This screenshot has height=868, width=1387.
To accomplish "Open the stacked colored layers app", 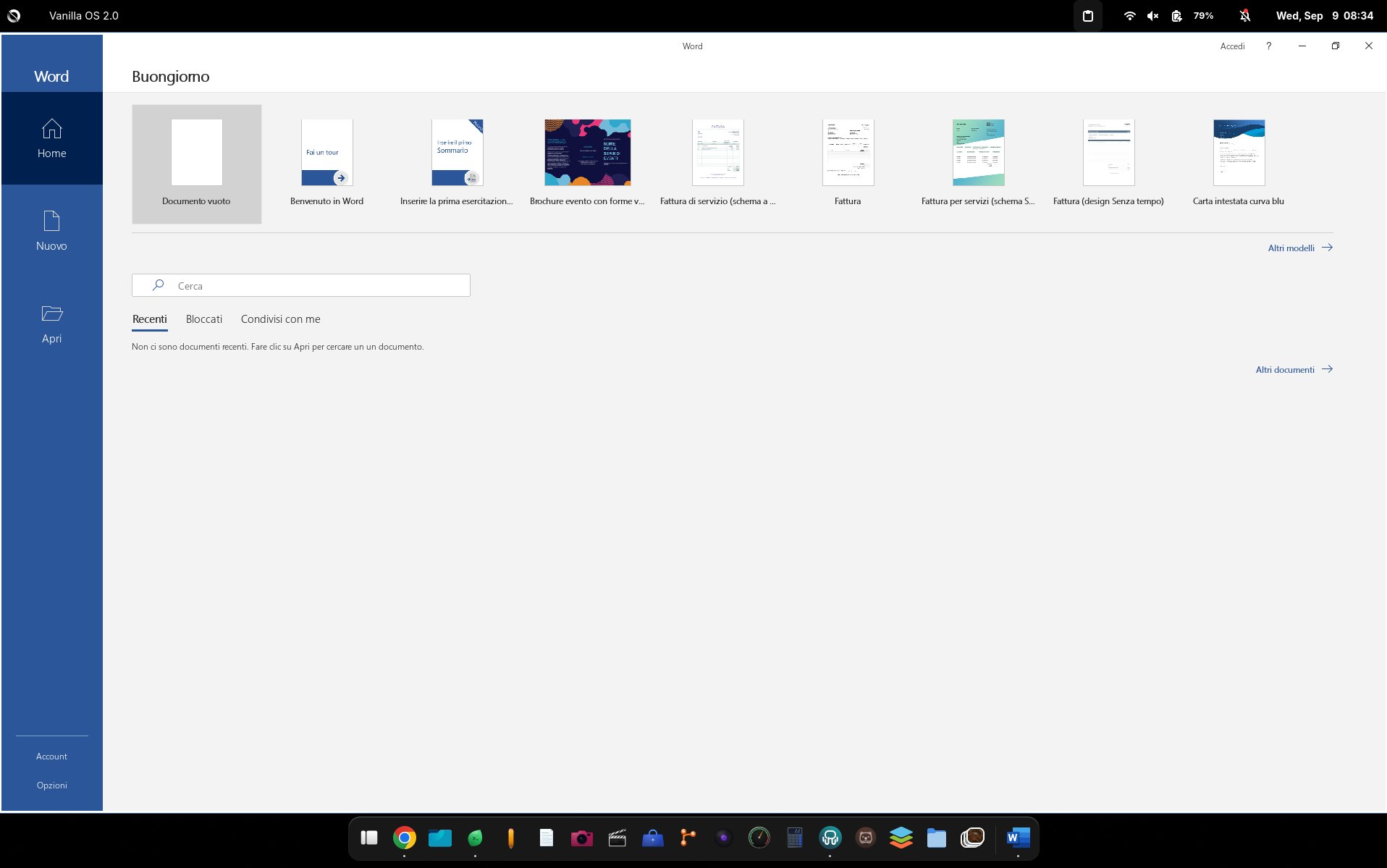I will coord(901,838).
